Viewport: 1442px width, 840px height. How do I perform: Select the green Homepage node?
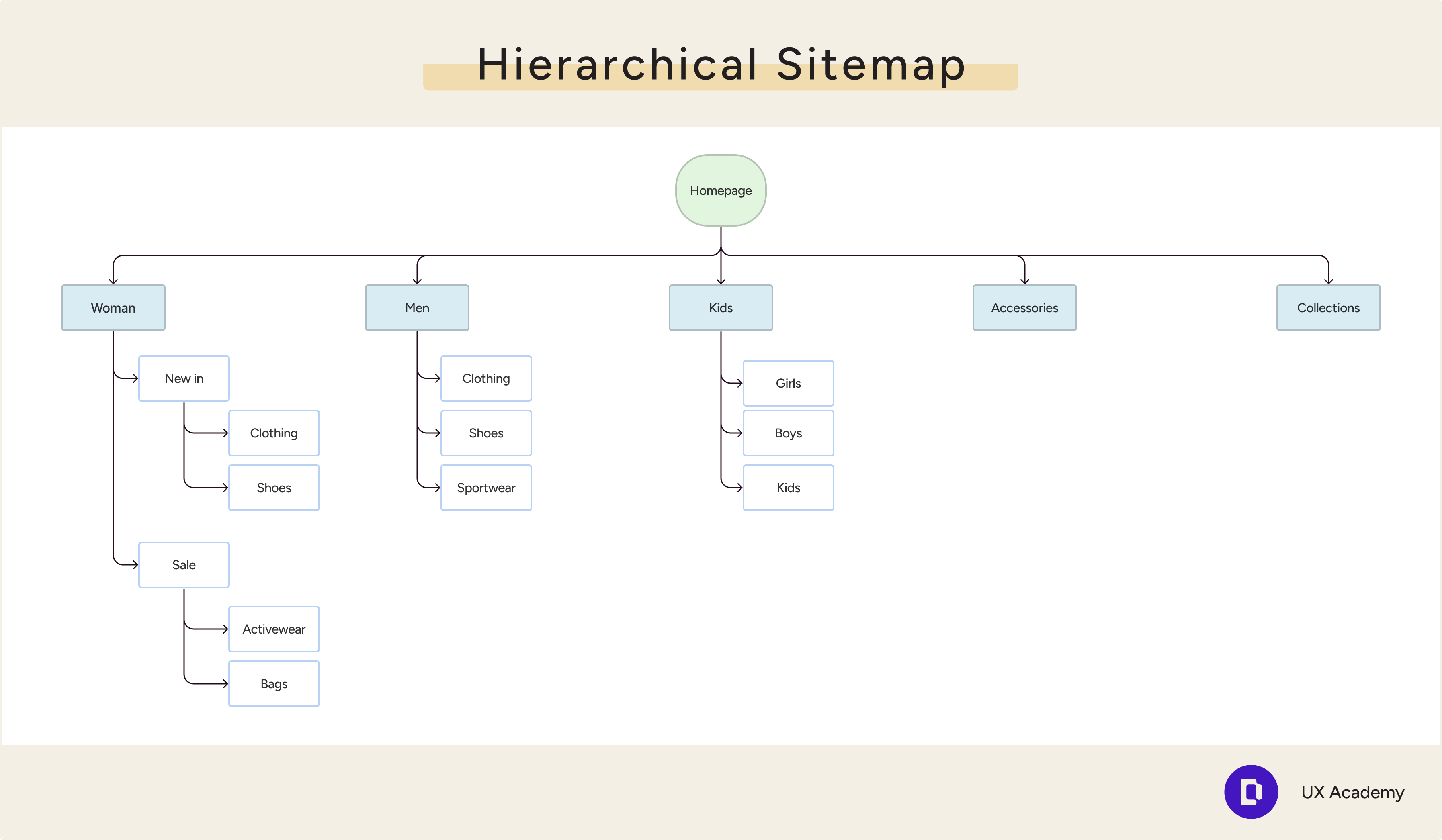[721, 190]
